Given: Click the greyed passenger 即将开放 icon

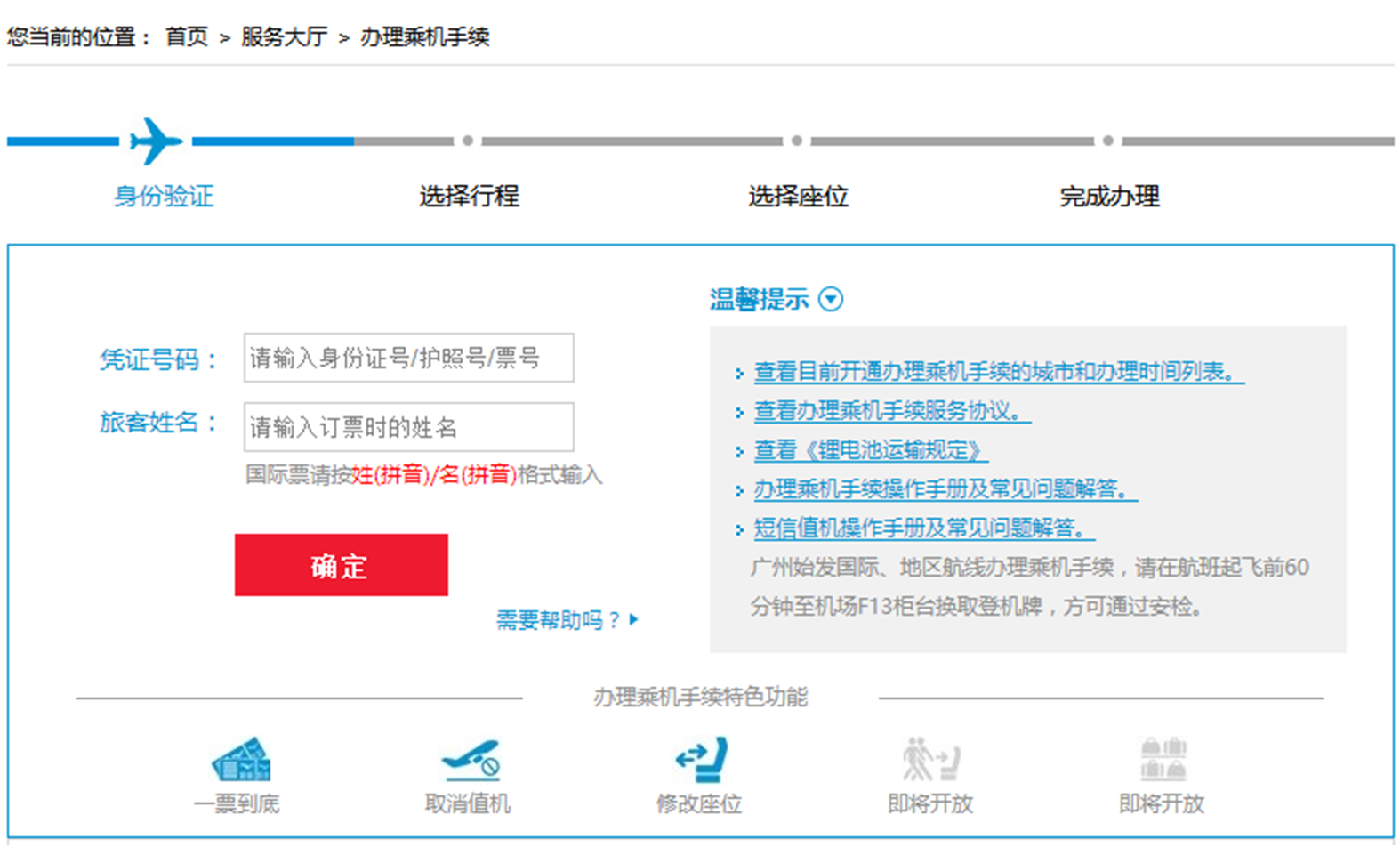Looking at the screenshot, I should [x=930, y=759].
